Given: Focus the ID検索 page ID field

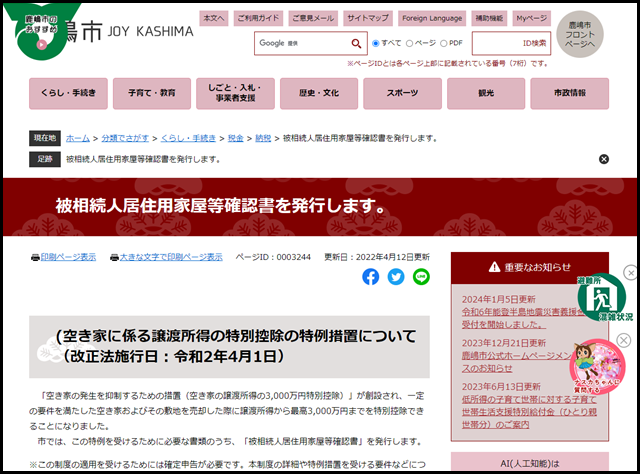Looking at the screenshot, I should point(511,43).
